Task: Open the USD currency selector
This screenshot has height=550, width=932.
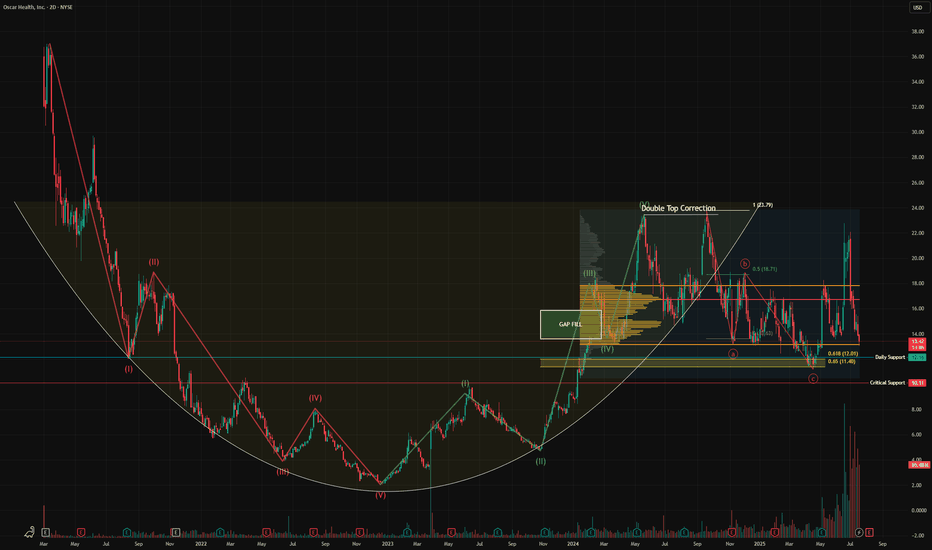Action: point(918,7)
